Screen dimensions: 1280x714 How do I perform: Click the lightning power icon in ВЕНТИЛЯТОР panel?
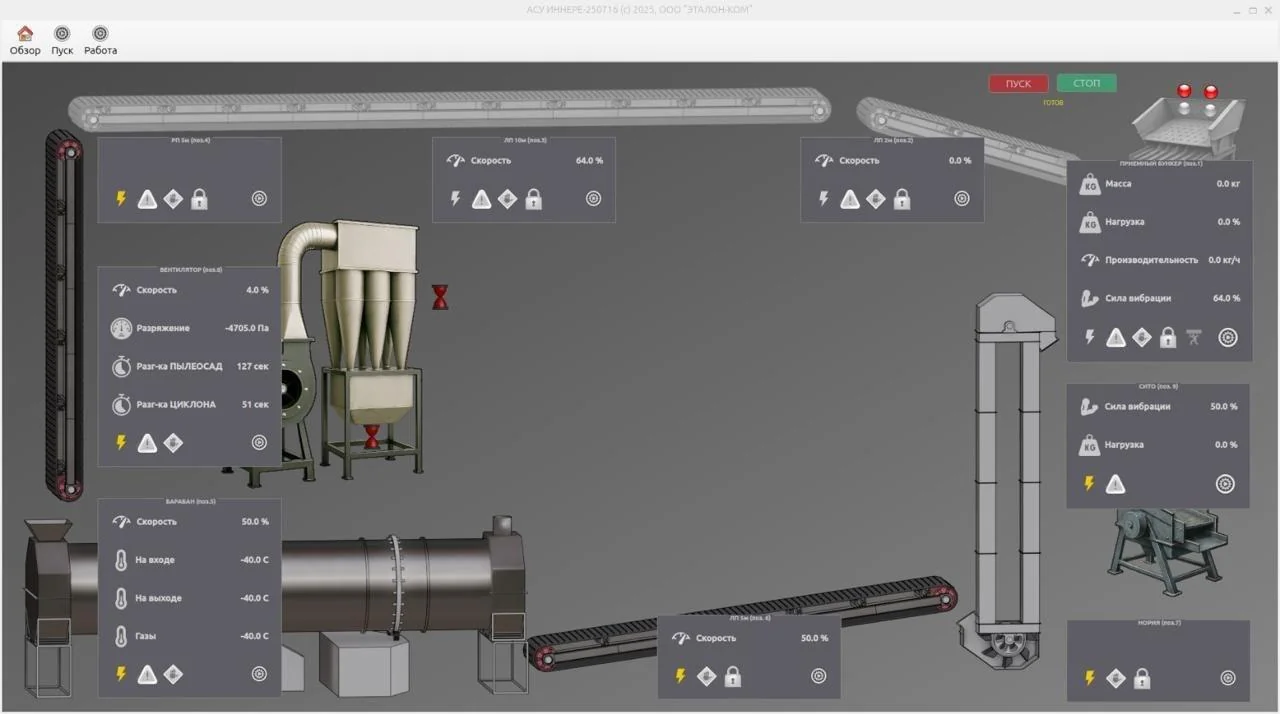[x=121, y=443]
